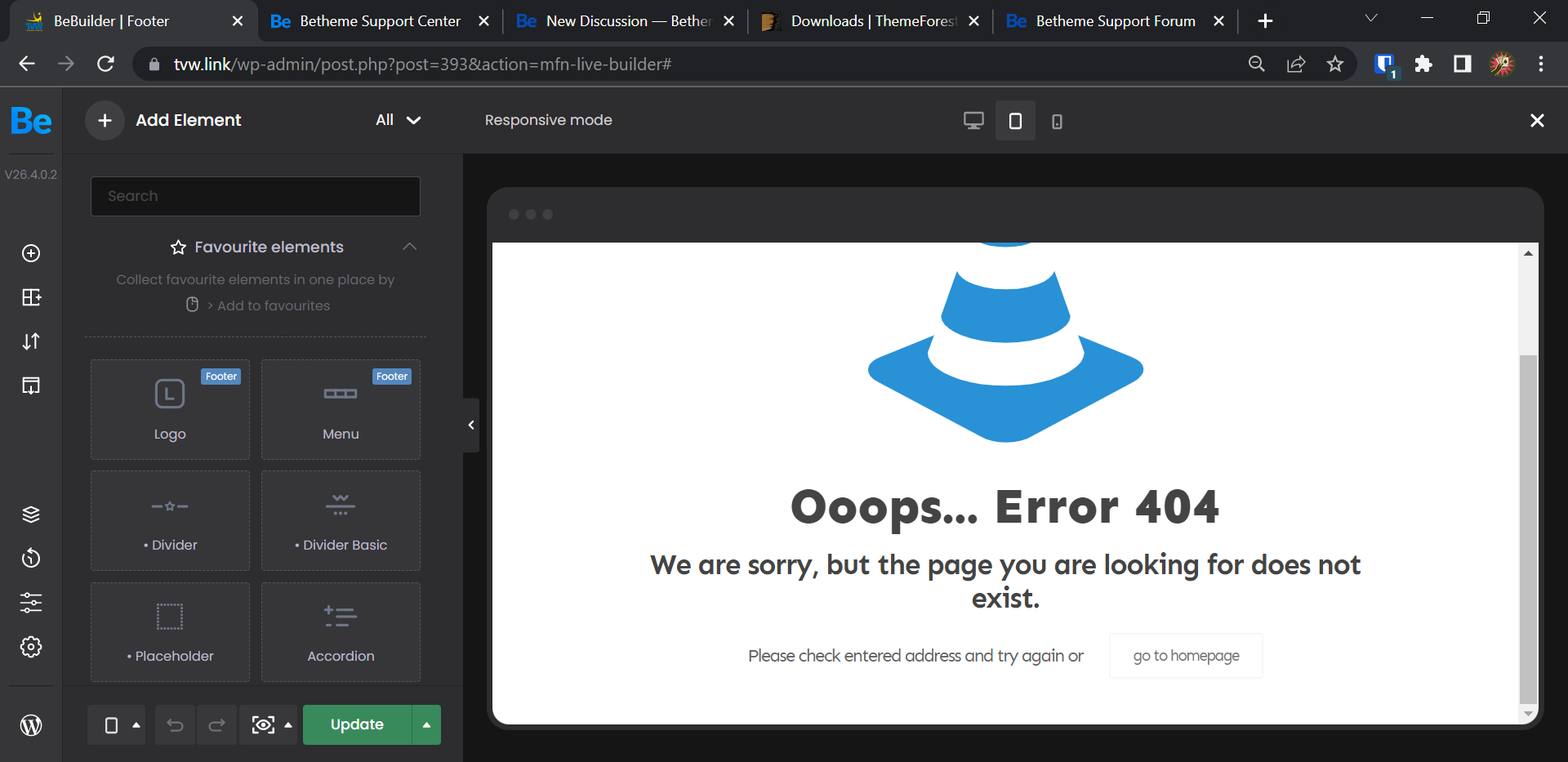The width and height of the screenshot is (1568, 762).
Task: Open the revisions history icon
Action: click(31, 559)
